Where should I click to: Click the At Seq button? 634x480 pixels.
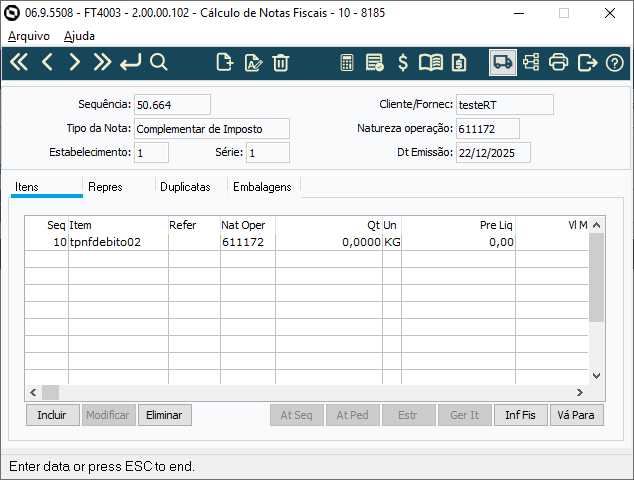[x=297, y=415]
